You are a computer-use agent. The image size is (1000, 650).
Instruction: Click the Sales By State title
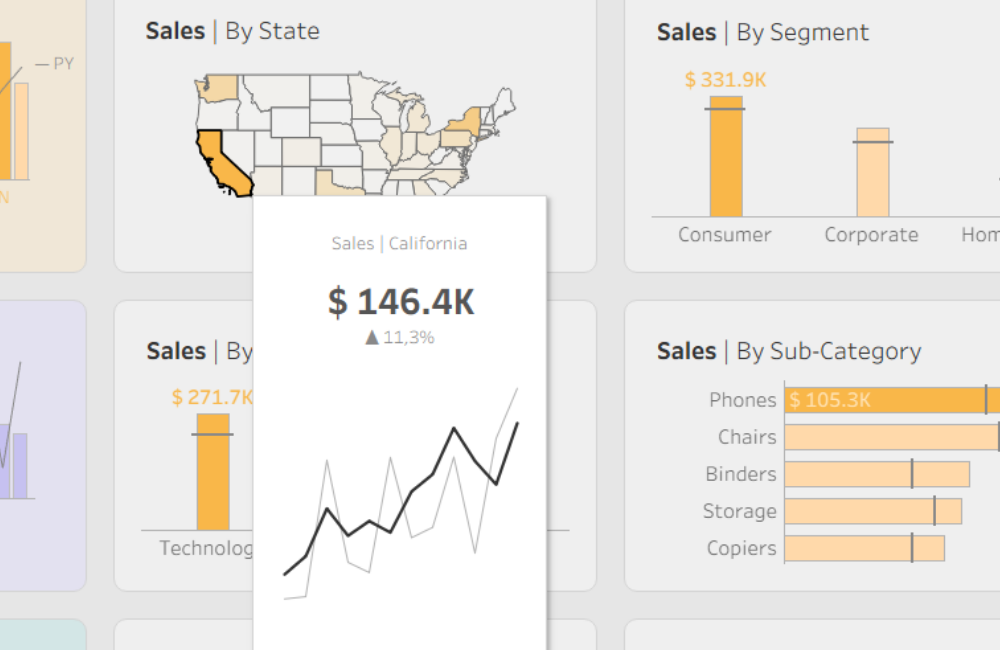[x=232, y=31]
